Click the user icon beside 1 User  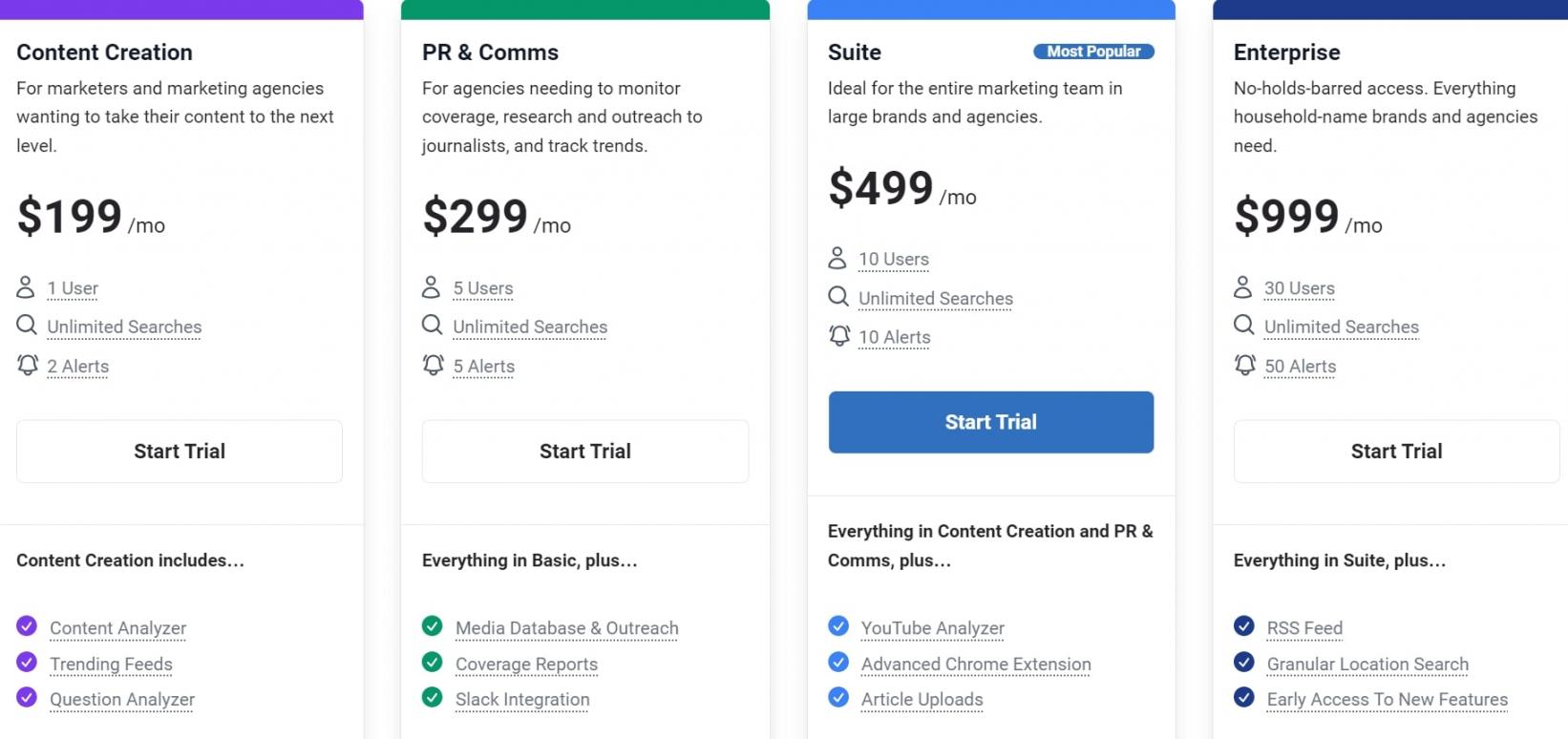click(26, 287)
